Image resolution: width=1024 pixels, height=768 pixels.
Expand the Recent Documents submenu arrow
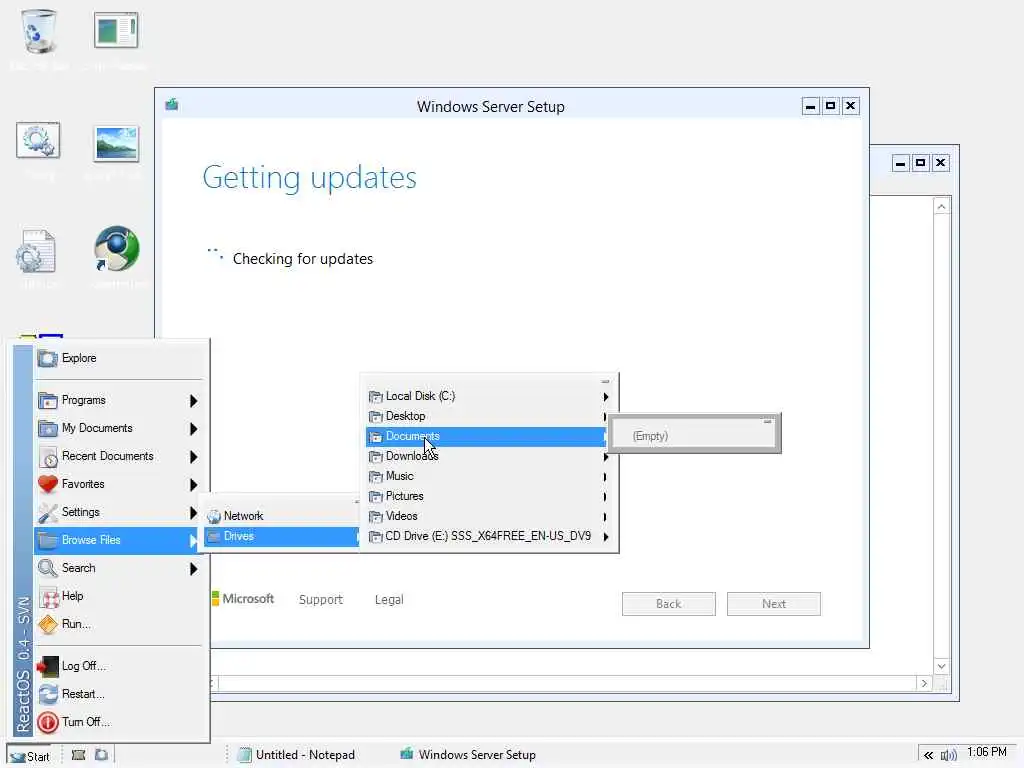pyautogui.click(x=193, y=456)
